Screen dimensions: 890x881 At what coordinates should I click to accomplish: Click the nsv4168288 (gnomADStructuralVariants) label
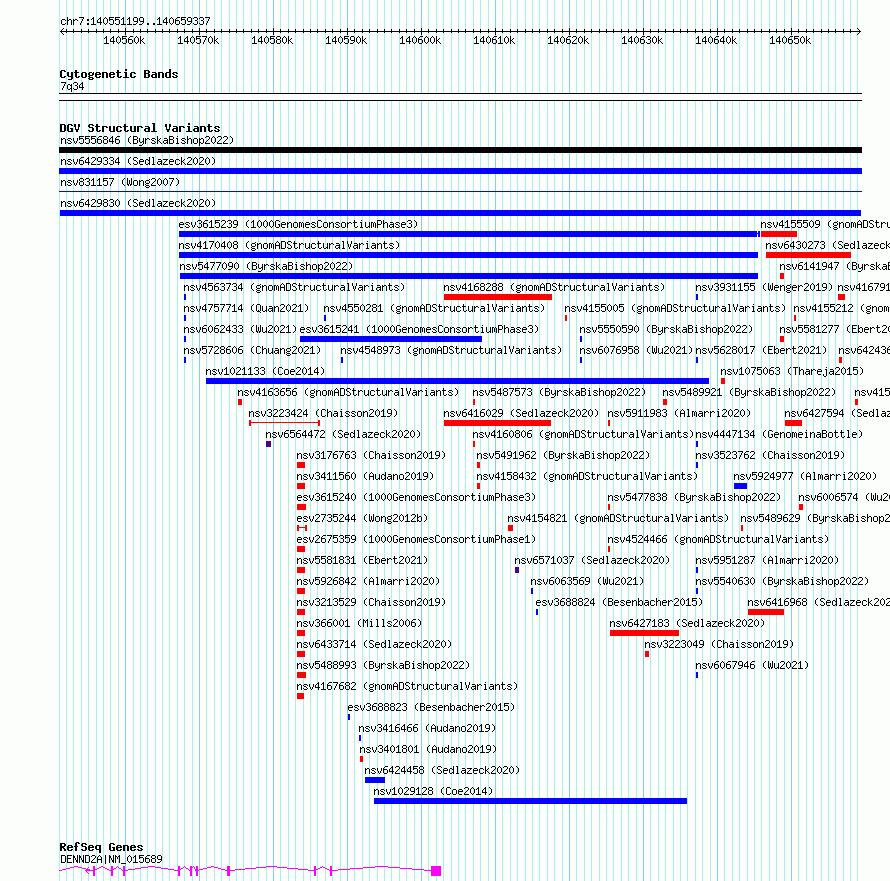554,287
